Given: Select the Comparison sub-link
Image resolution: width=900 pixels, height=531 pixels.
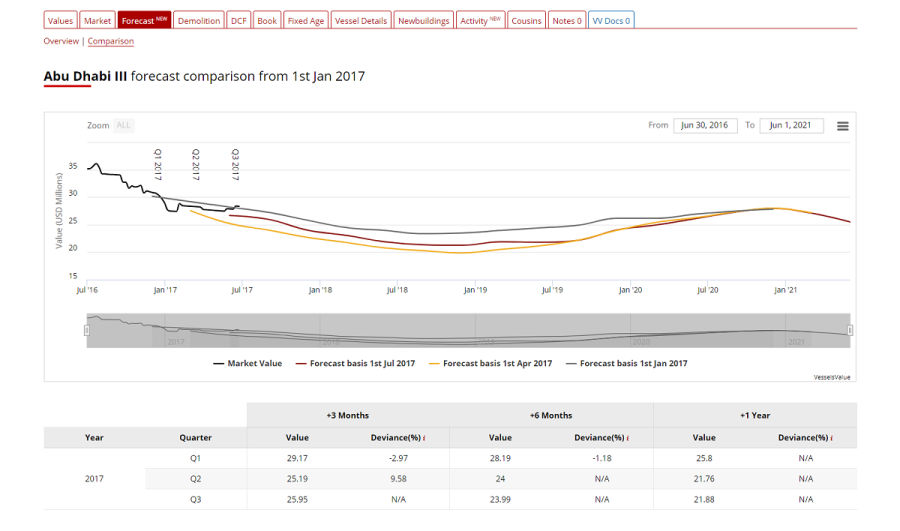Looking at the screenshot, I should coord(110,41).
